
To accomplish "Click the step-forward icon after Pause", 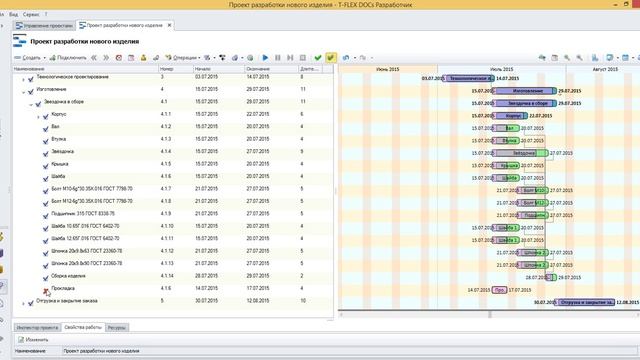I will 290,58.
